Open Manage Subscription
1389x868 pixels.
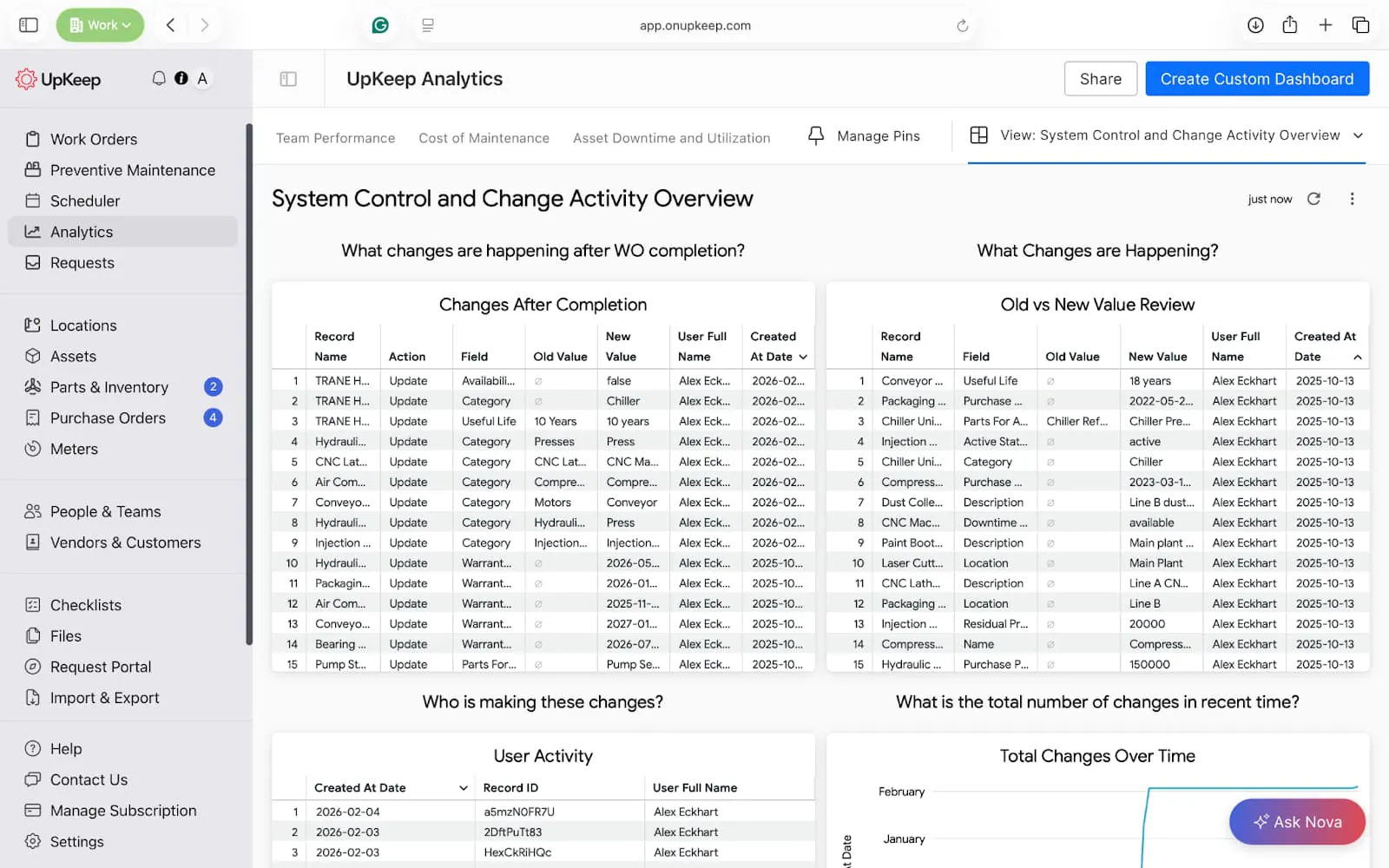(122, 811)
